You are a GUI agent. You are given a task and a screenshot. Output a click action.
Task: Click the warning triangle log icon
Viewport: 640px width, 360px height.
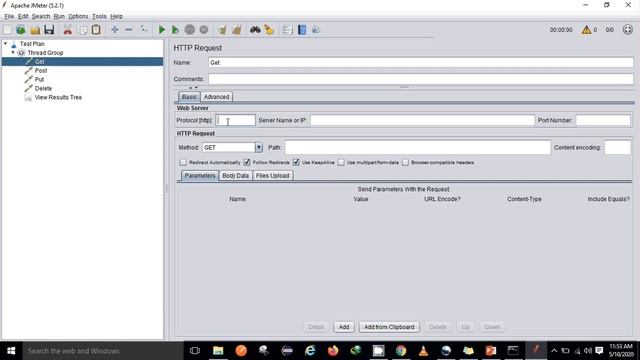pos(586,30)
